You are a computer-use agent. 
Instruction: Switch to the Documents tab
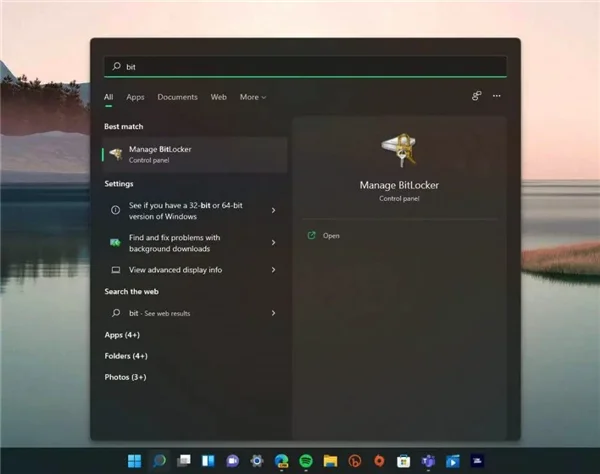coord(178,97)
